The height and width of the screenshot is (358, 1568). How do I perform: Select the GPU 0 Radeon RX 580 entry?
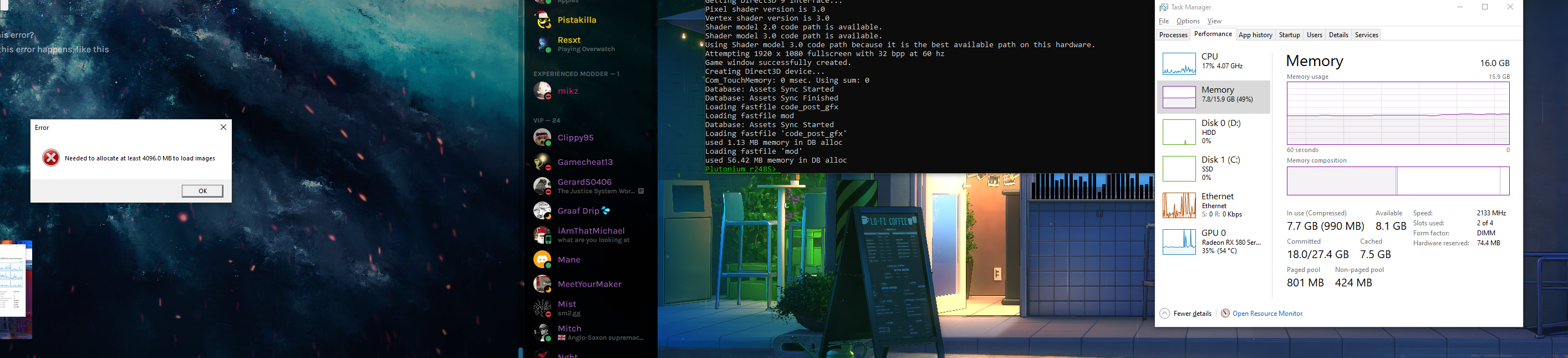click(1213, 241)
